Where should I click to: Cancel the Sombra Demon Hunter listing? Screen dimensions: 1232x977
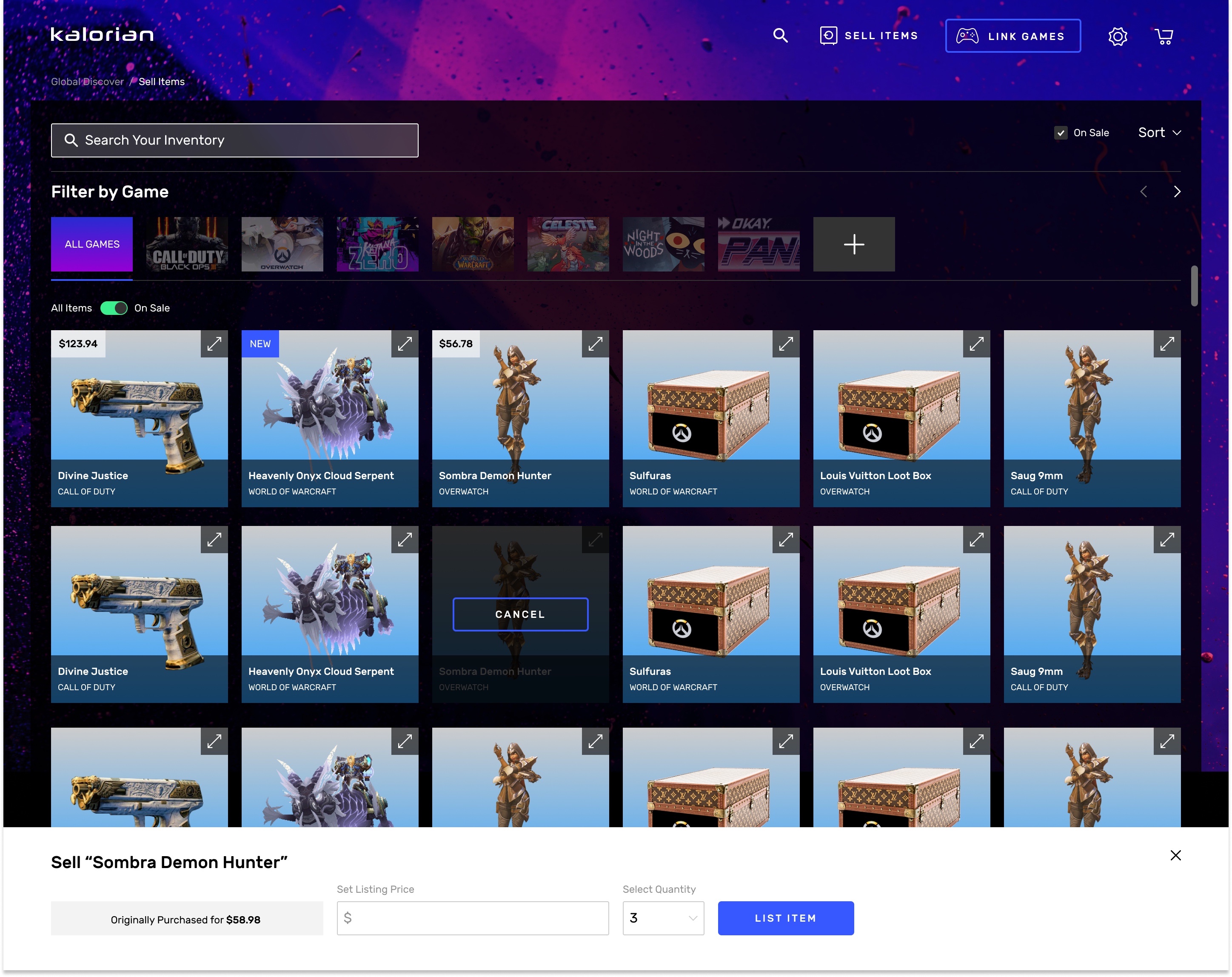pos(520,614)
